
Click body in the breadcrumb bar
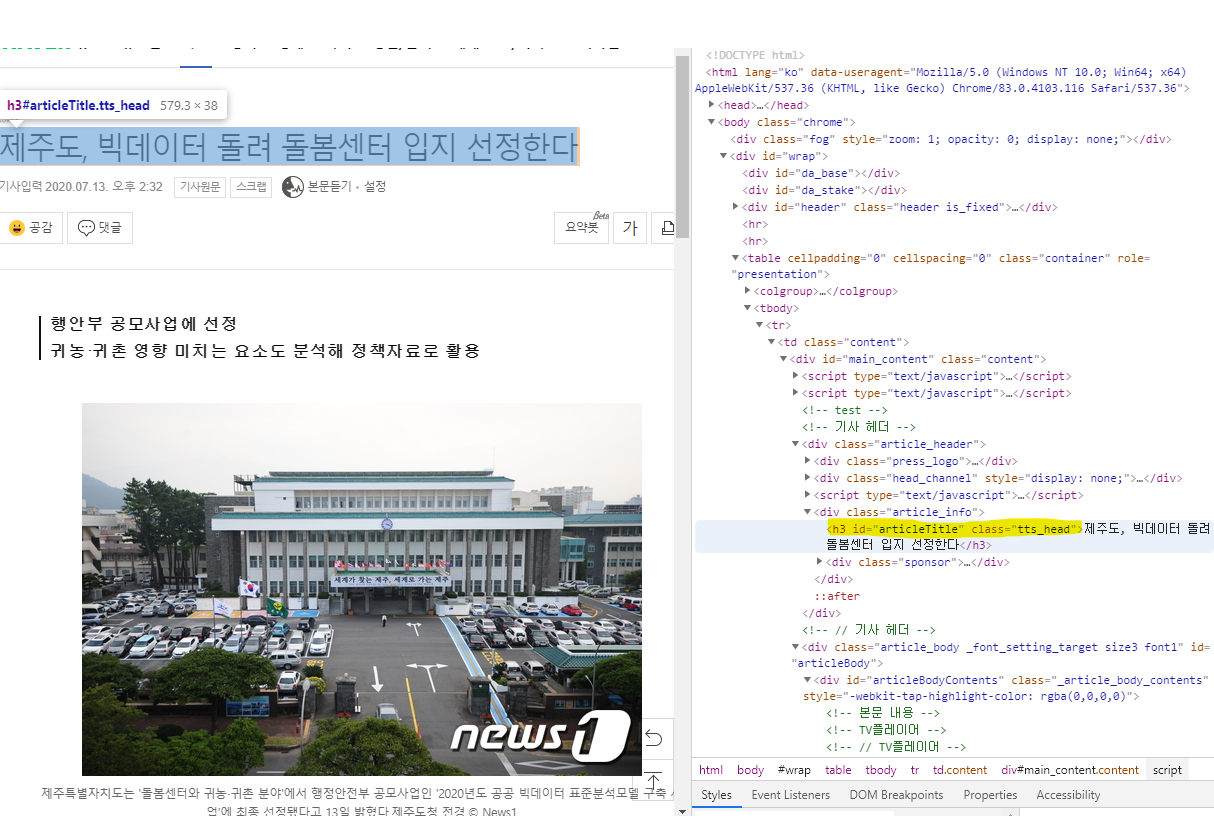[x=750, y=770]
